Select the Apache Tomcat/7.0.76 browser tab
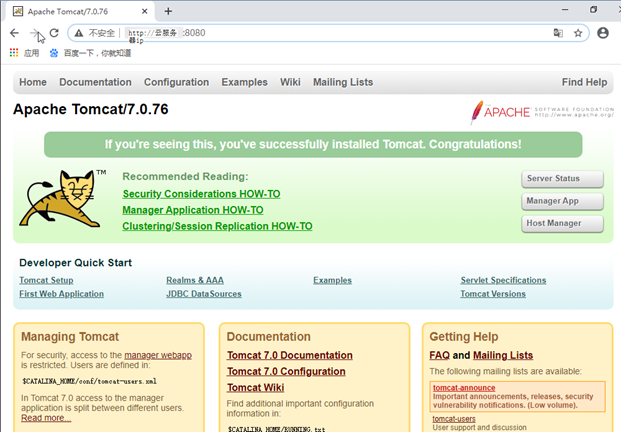This screenshot has width=621, height=432. click(x=79, y=11)
